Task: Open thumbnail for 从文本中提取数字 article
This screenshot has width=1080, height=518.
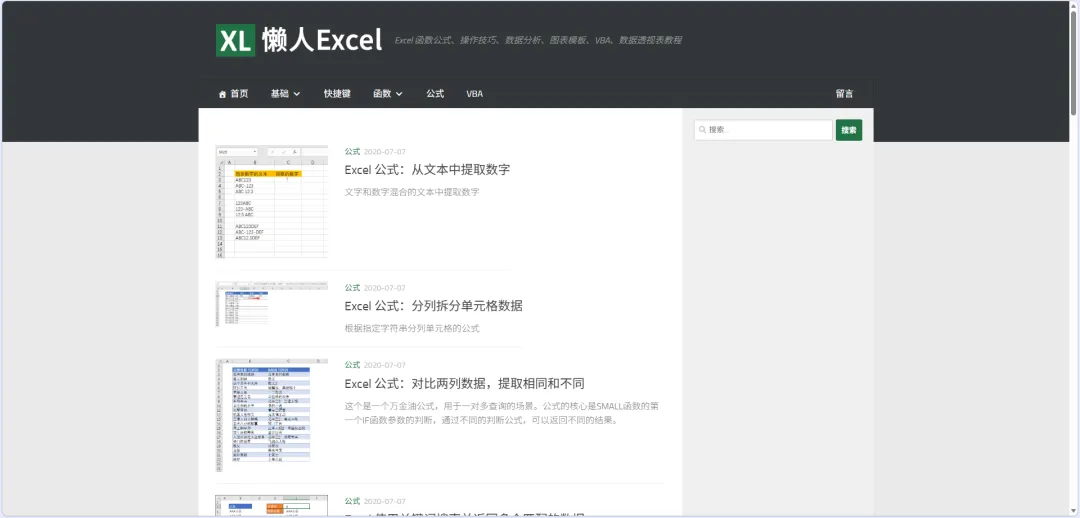Action: click(271, 201)
